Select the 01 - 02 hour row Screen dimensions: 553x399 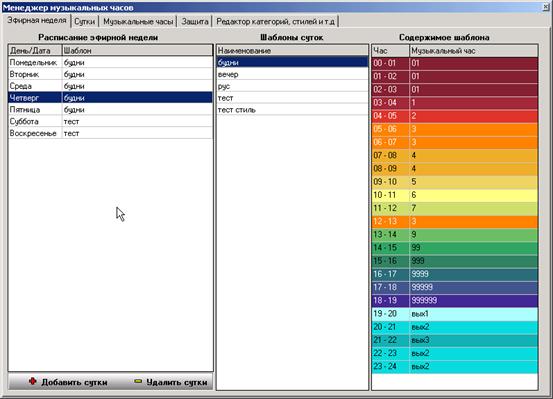pyautogui.click(x=455, y=76)
